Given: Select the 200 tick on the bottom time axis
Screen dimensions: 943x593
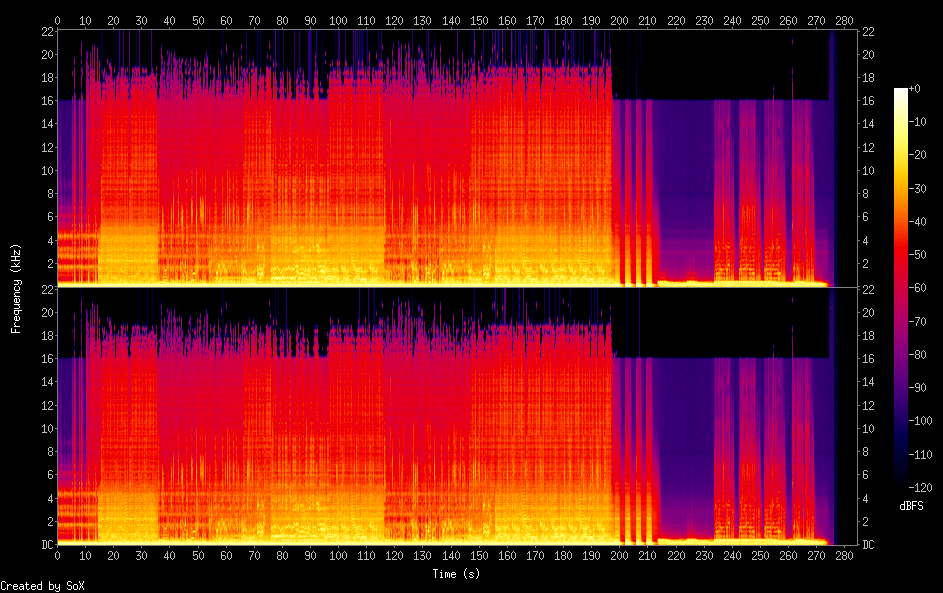Looking at the screenshot, I should click(620, 554).
